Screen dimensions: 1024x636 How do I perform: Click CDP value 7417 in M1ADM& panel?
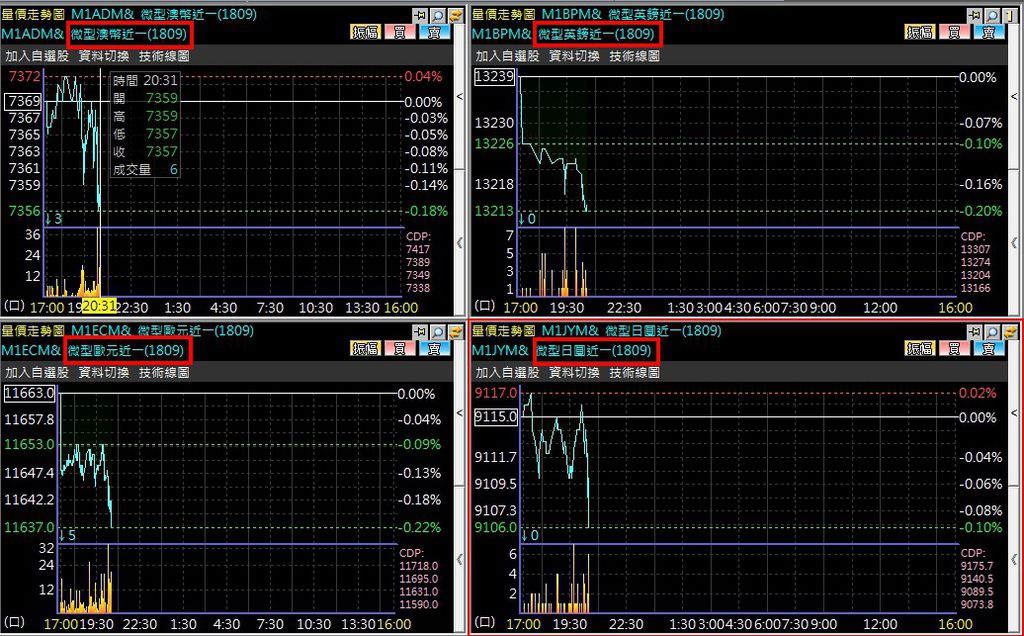point(418,249)
